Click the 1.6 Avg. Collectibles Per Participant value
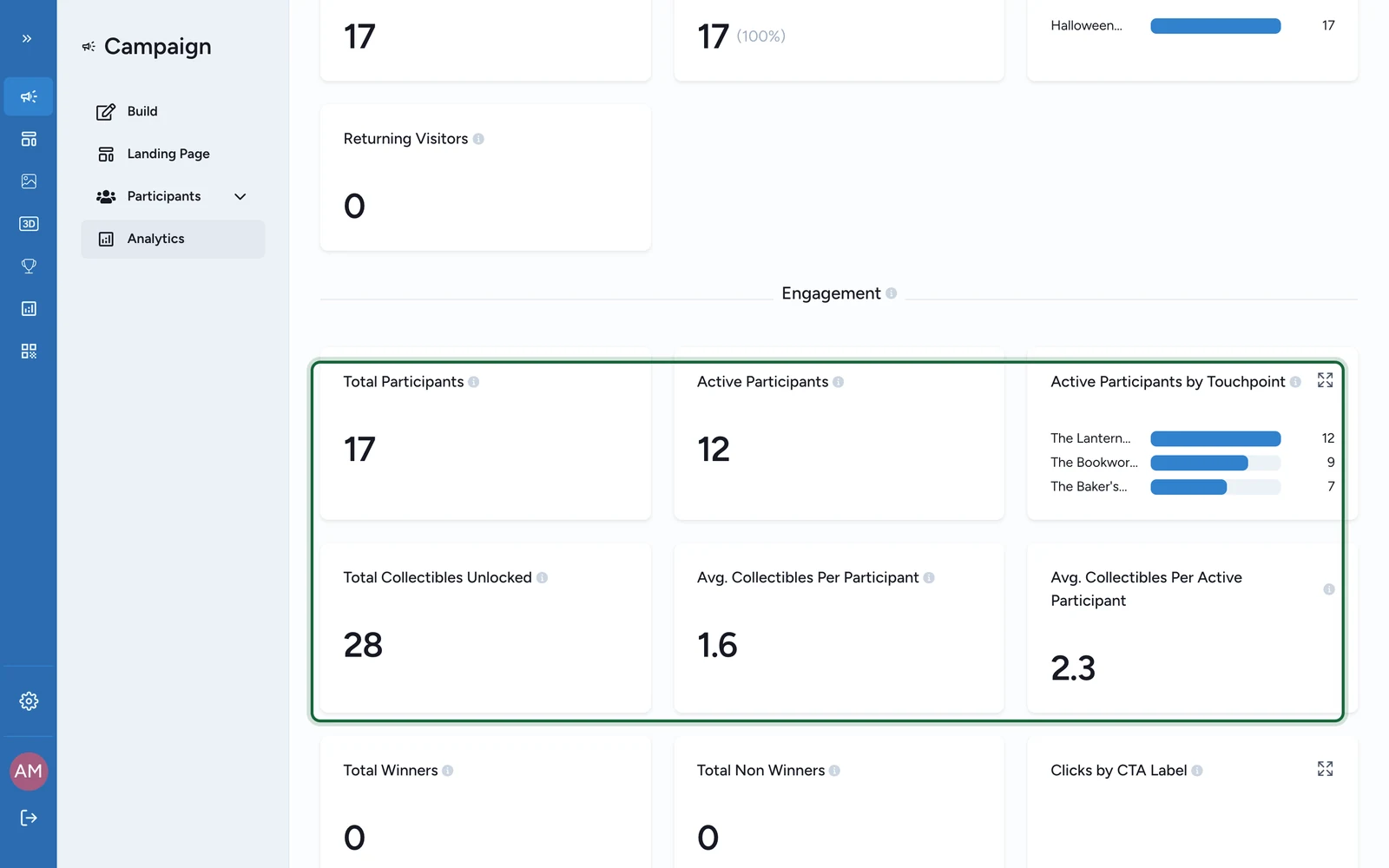 coord(717,645)
